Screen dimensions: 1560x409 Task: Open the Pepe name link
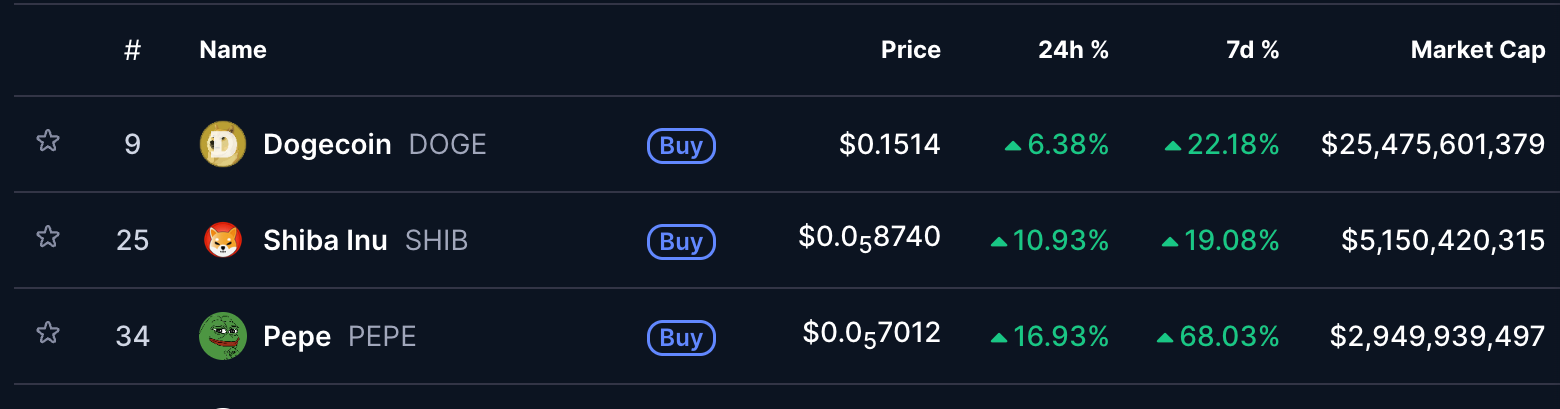297,337
